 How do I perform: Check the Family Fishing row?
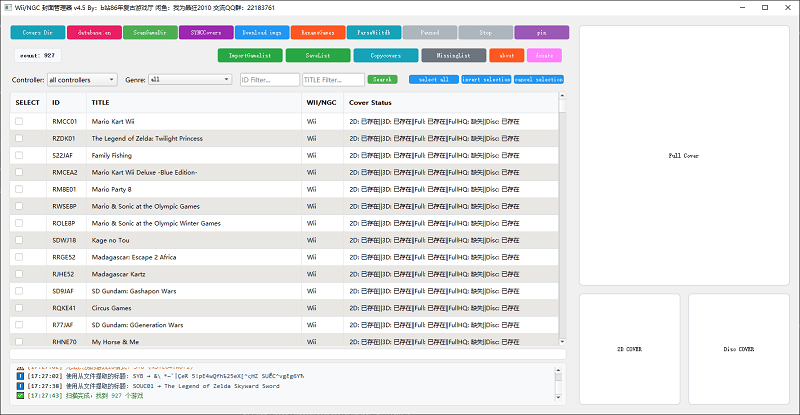tap(19, 155)
